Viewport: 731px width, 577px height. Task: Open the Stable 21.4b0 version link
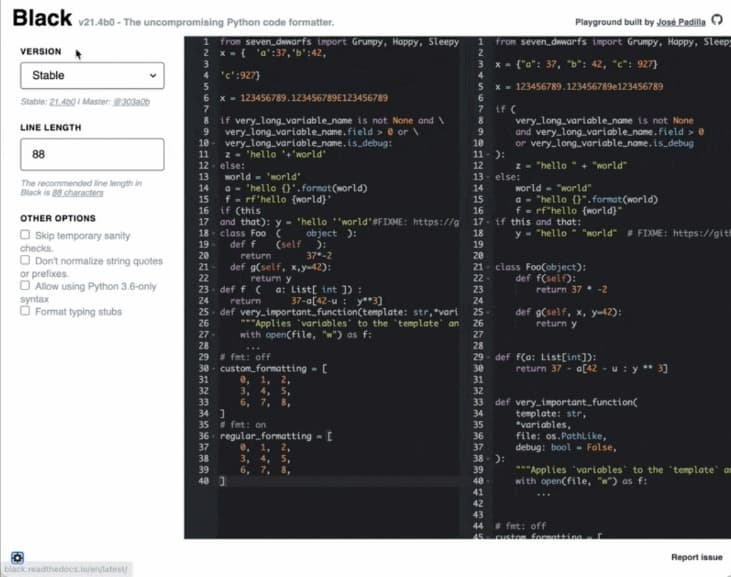click(62, 102)
